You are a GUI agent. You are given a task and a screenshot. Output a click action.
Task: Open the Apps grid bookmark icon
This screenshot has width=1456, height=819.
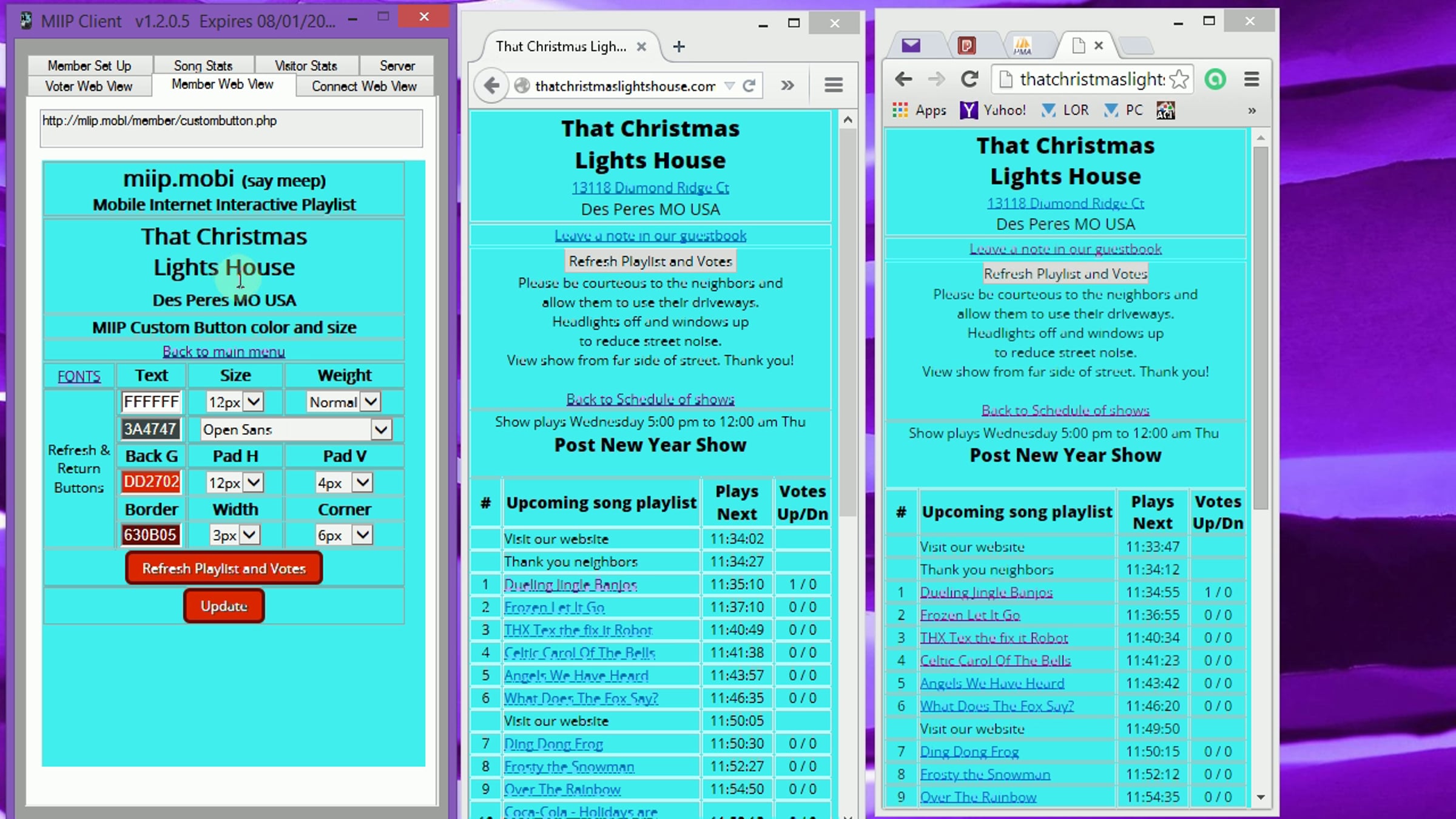coord(900,110)
